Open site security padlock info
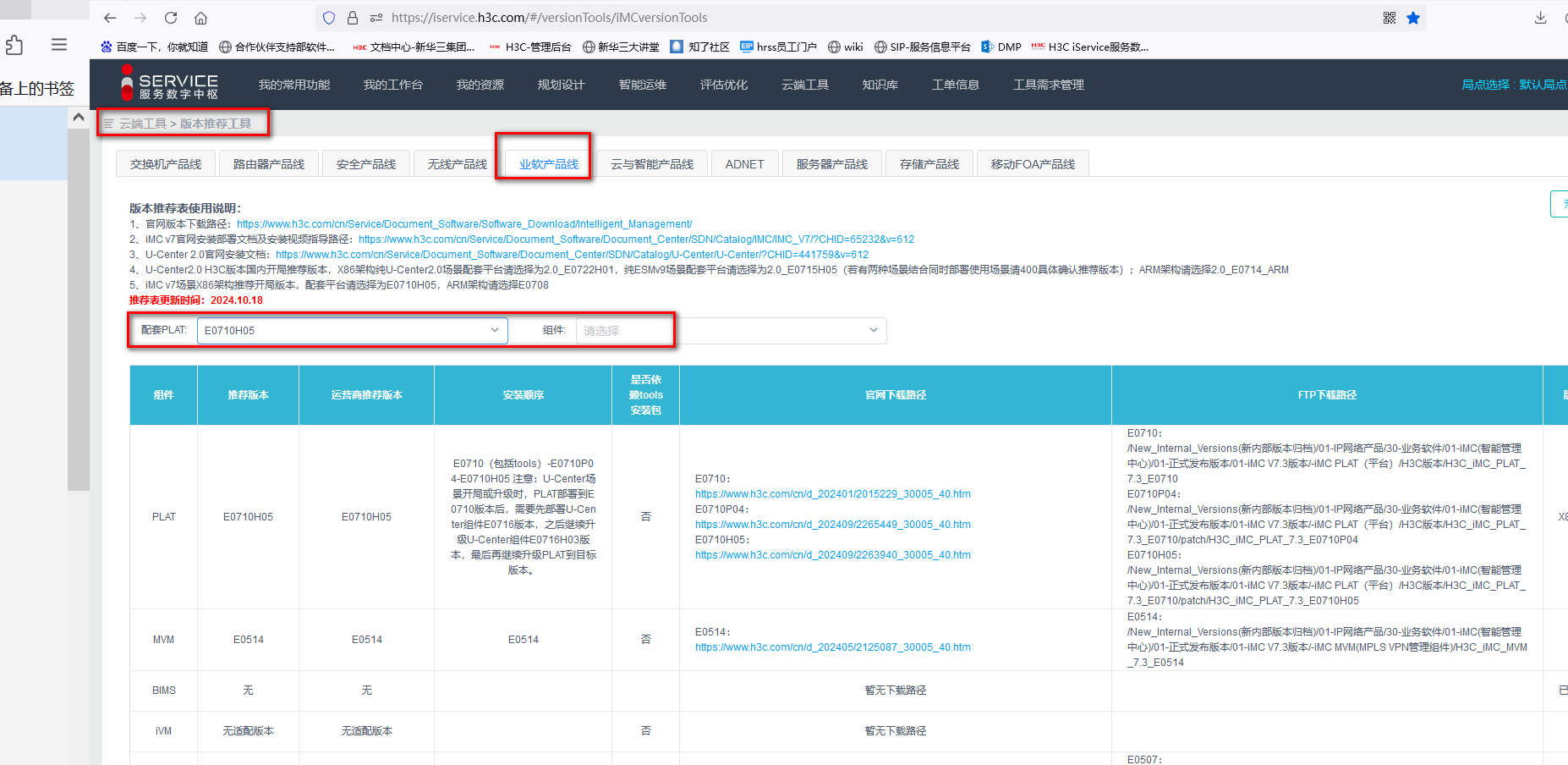The image size is (1568, 765). coord(353,18)
